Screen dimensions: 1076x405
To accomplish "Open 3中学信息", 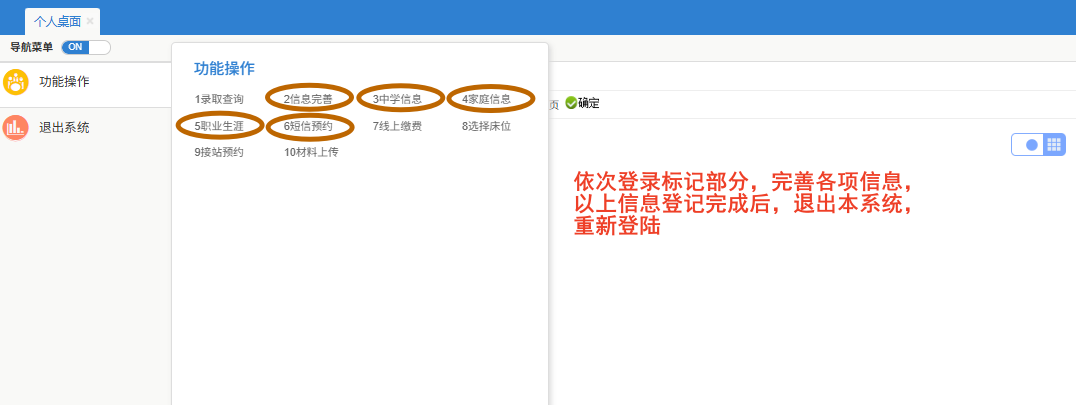I will [397, 99].
